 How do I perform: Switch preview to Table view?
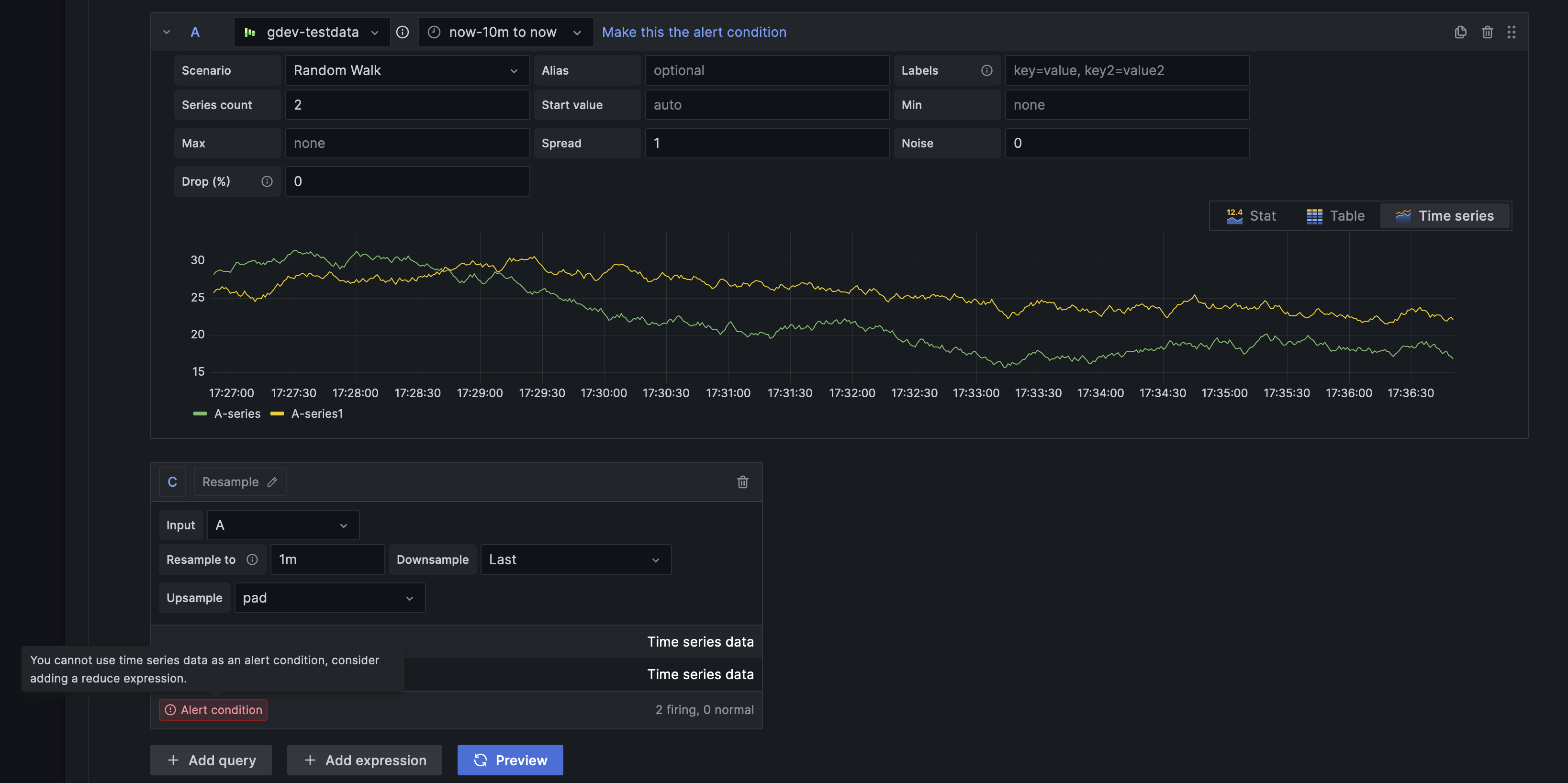1335,215
